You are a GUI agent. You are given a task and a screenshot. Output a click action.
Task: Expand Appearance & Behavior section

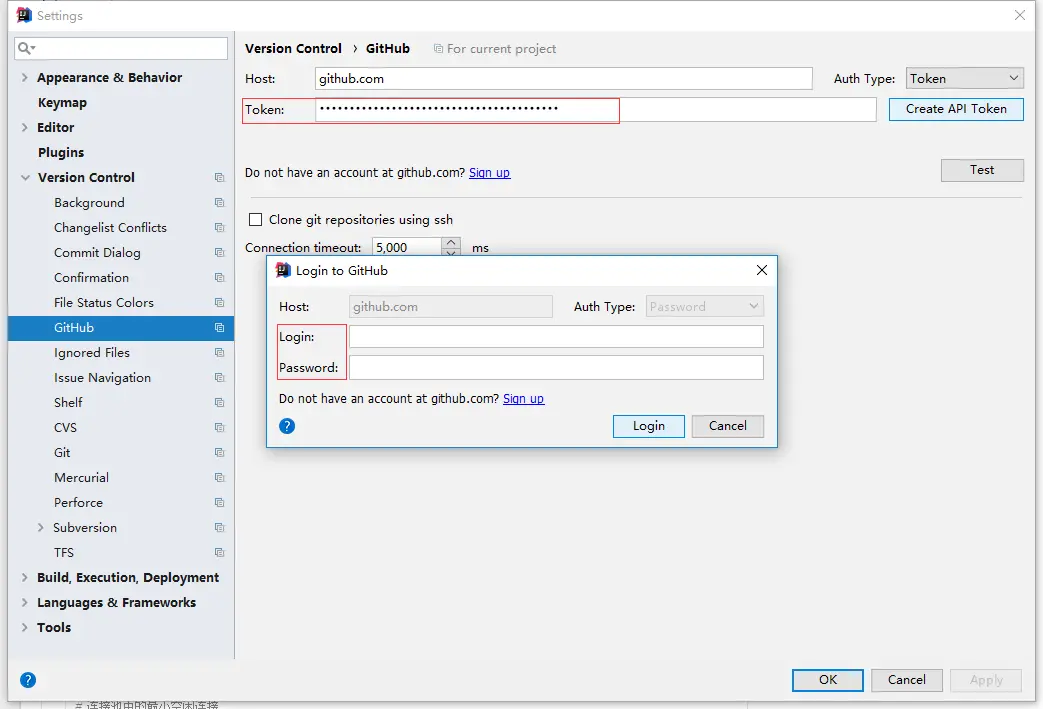click(x=25, y=77)
